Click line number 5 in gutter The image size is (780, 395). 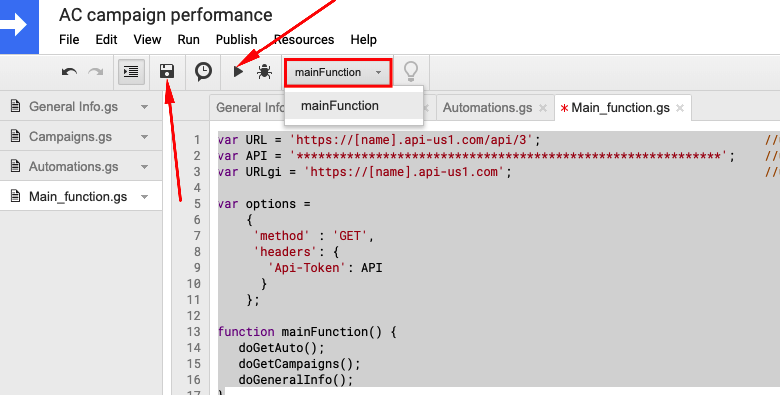point(197,204)
